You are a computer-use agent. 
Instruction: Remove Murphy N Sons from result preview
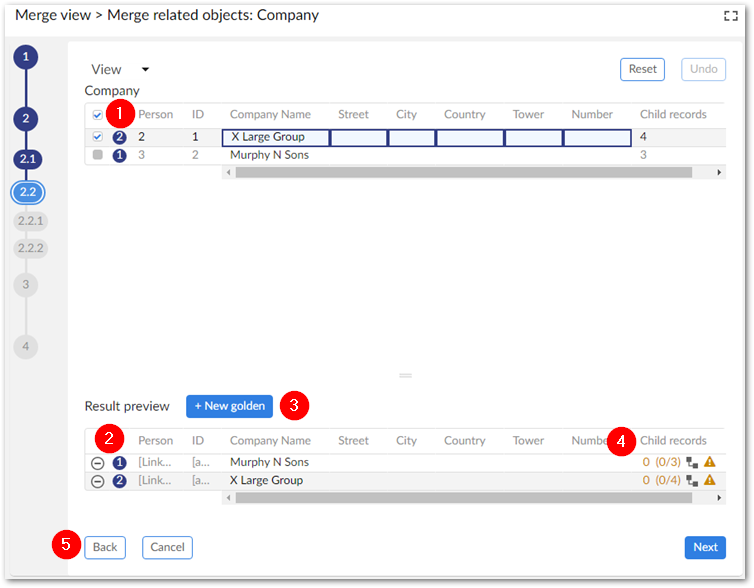coord(97,462)
